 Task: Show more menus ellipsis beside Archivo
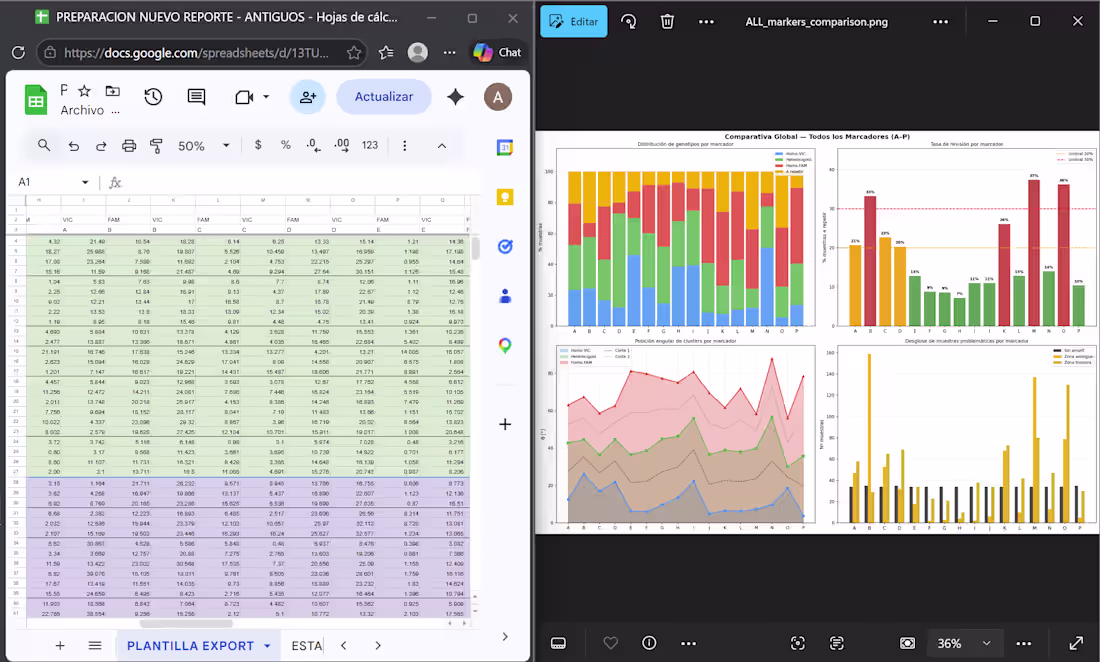[116, 111]
